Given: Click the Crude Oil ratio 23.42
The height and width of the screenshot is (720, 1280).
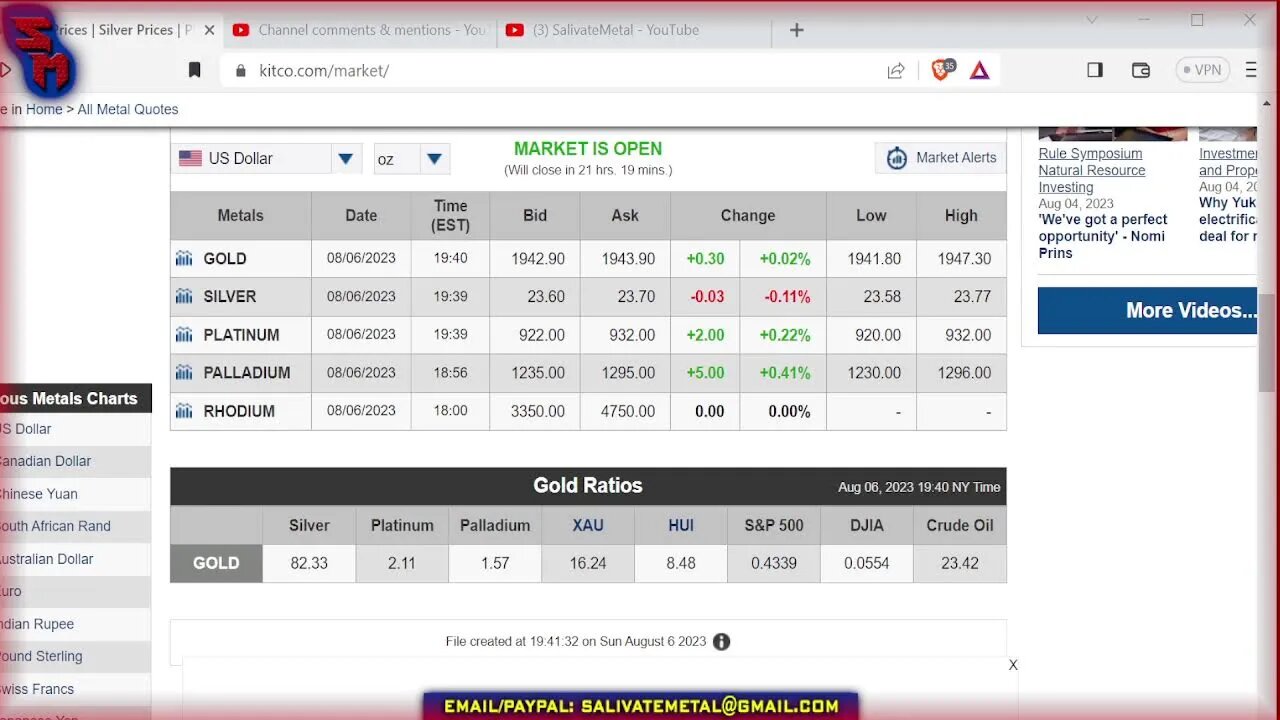Looking at the screenshot, I should coord(960,563).
